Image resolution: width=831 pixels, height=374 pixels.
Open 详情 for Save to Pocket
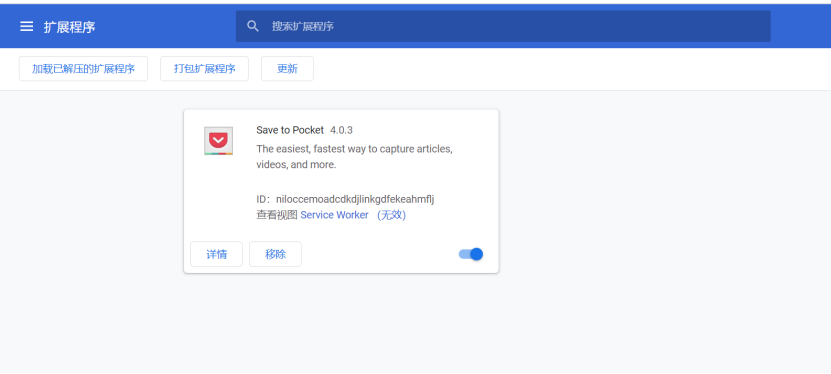point(216,254)
